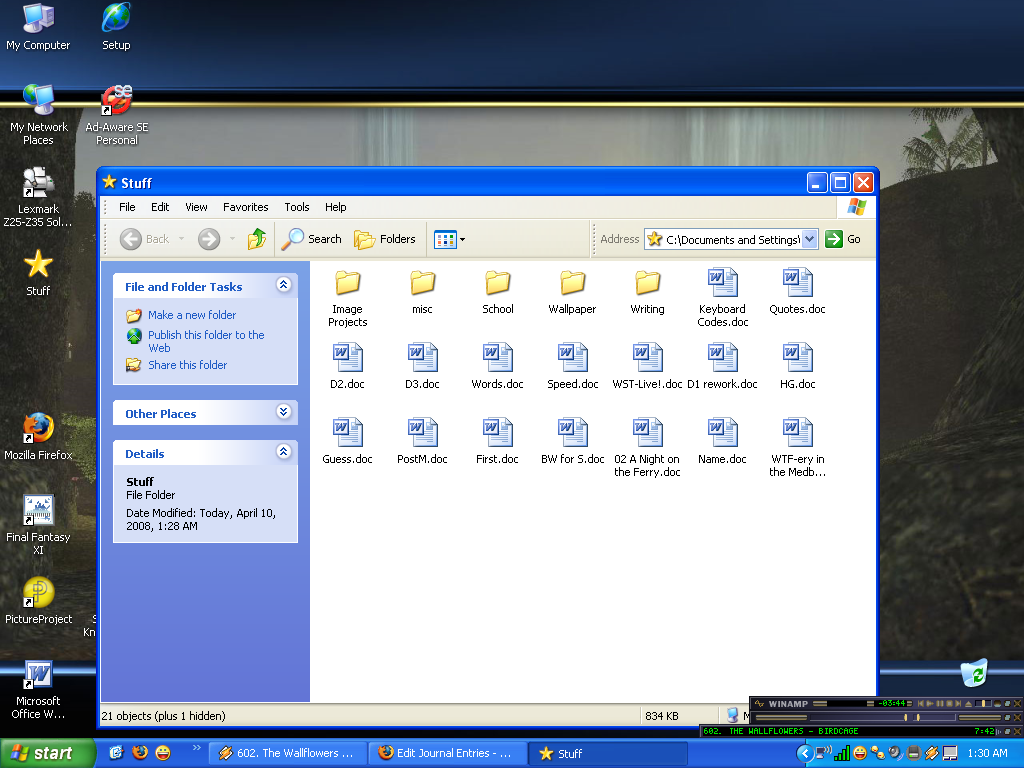Click the green signal bars tray icon
Screen dimensions: 1024x768
coord(842,754)
